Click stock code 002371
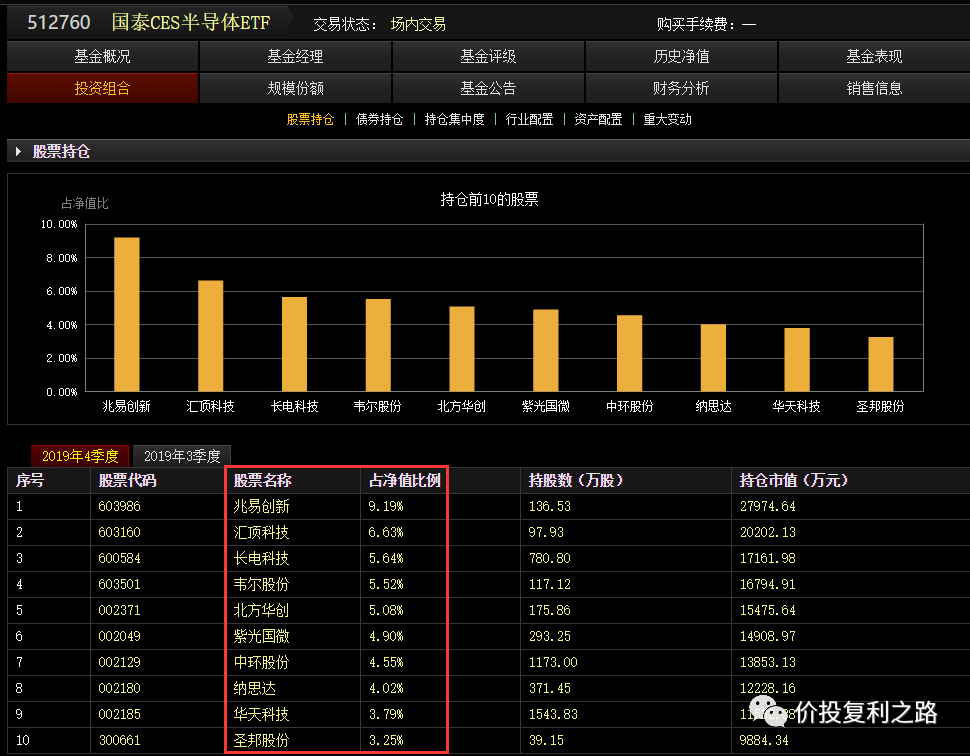This screenshot has height=756, width=970. (119, 610)
